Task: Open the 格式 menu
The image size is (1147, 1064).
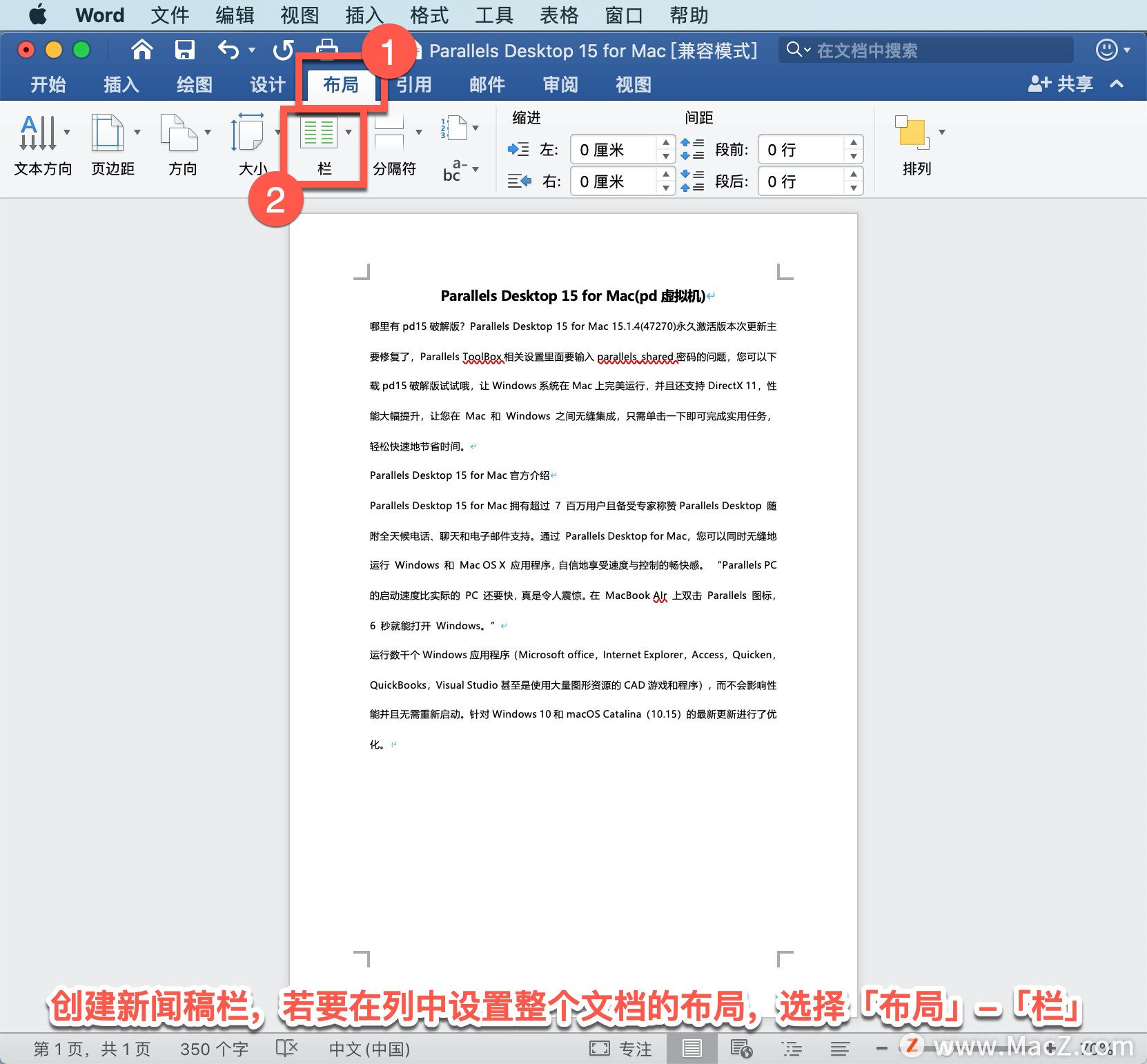Action: (429, 15)
